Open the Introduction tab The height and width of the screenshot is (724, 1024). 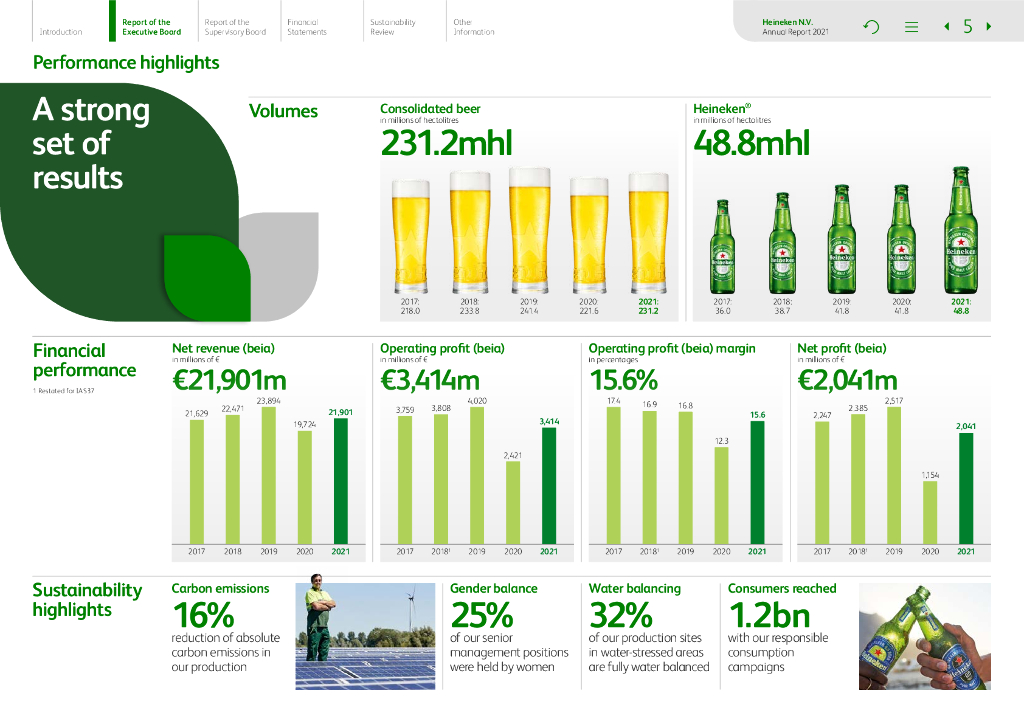click(x=61, y=31)
